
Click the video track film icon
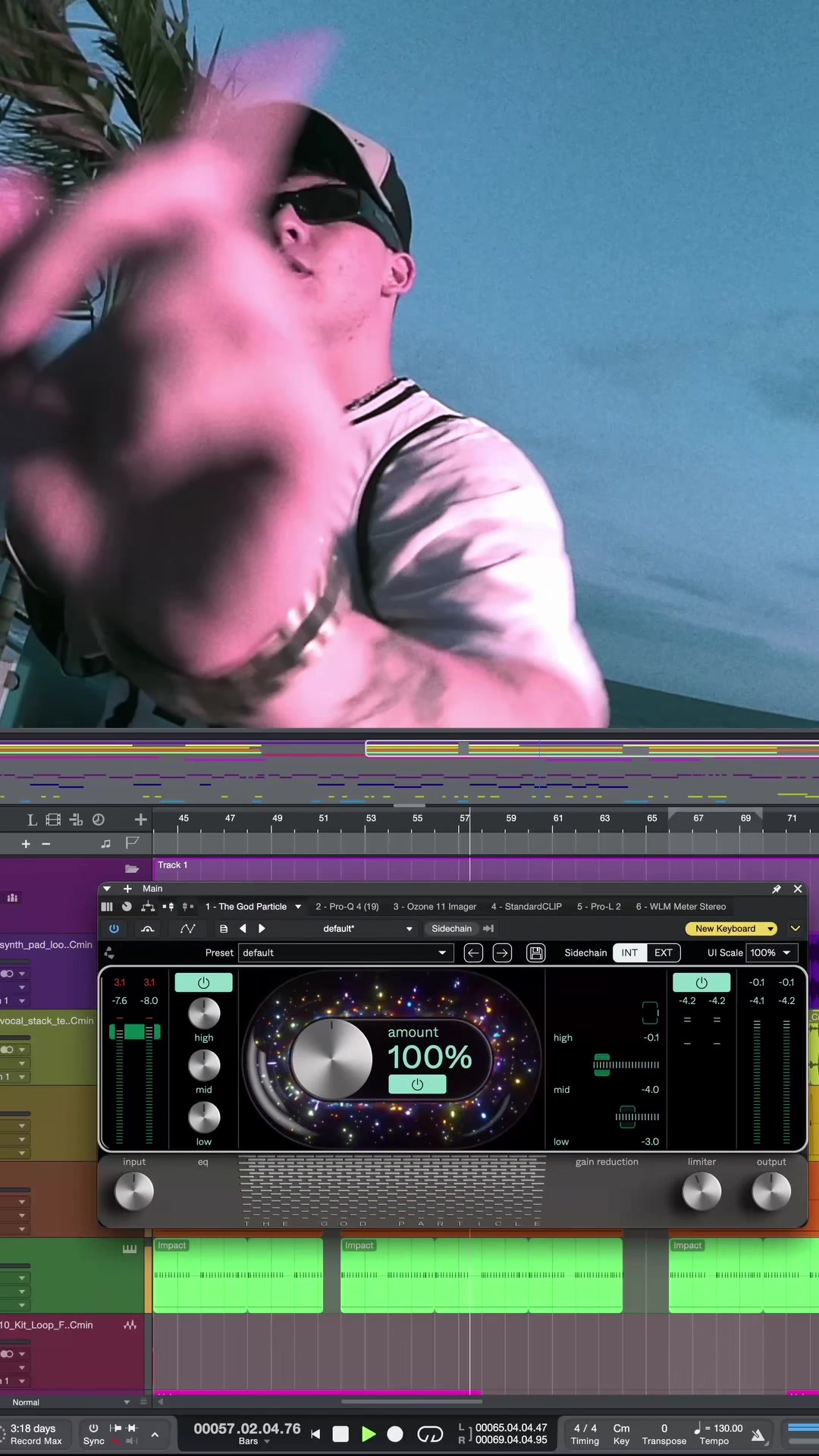click(53, 820)
